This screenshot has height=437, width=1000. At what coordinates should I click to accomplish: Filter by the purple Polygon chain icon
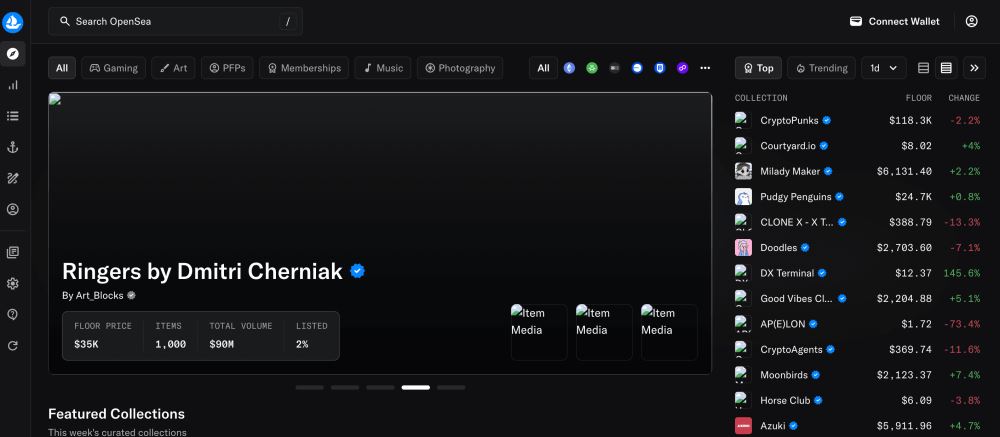(x=683, y=68)
